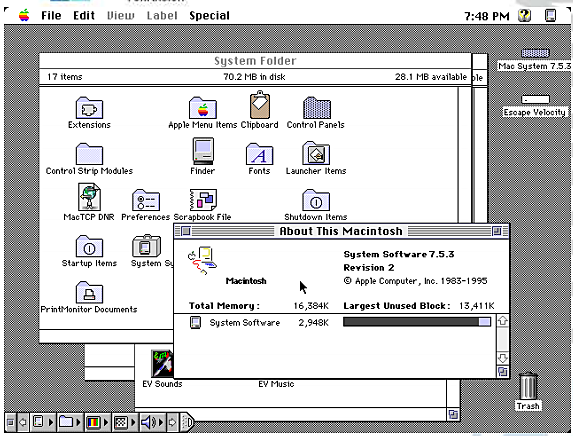Click the "Revision 2" text
Image resolution: width=573 pixels, height=436 pixels.
(x=369, y=268)
